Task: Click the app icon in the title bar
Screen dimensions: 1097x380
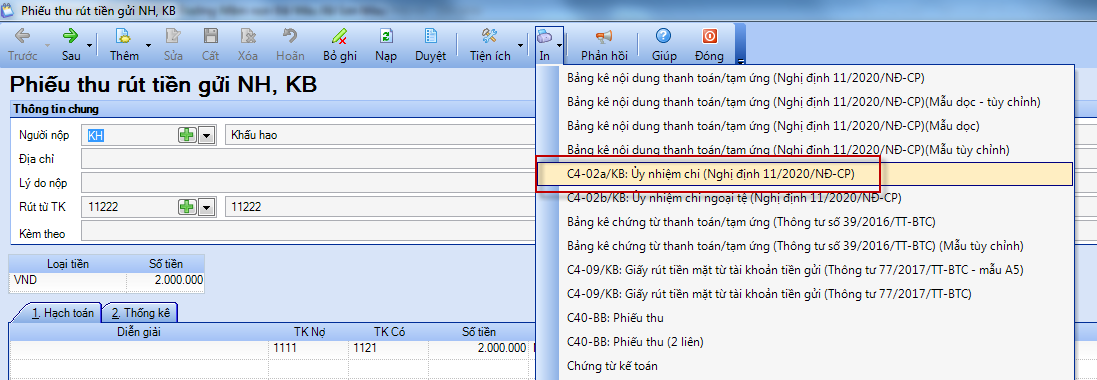Action: click(x=8, y=10)
